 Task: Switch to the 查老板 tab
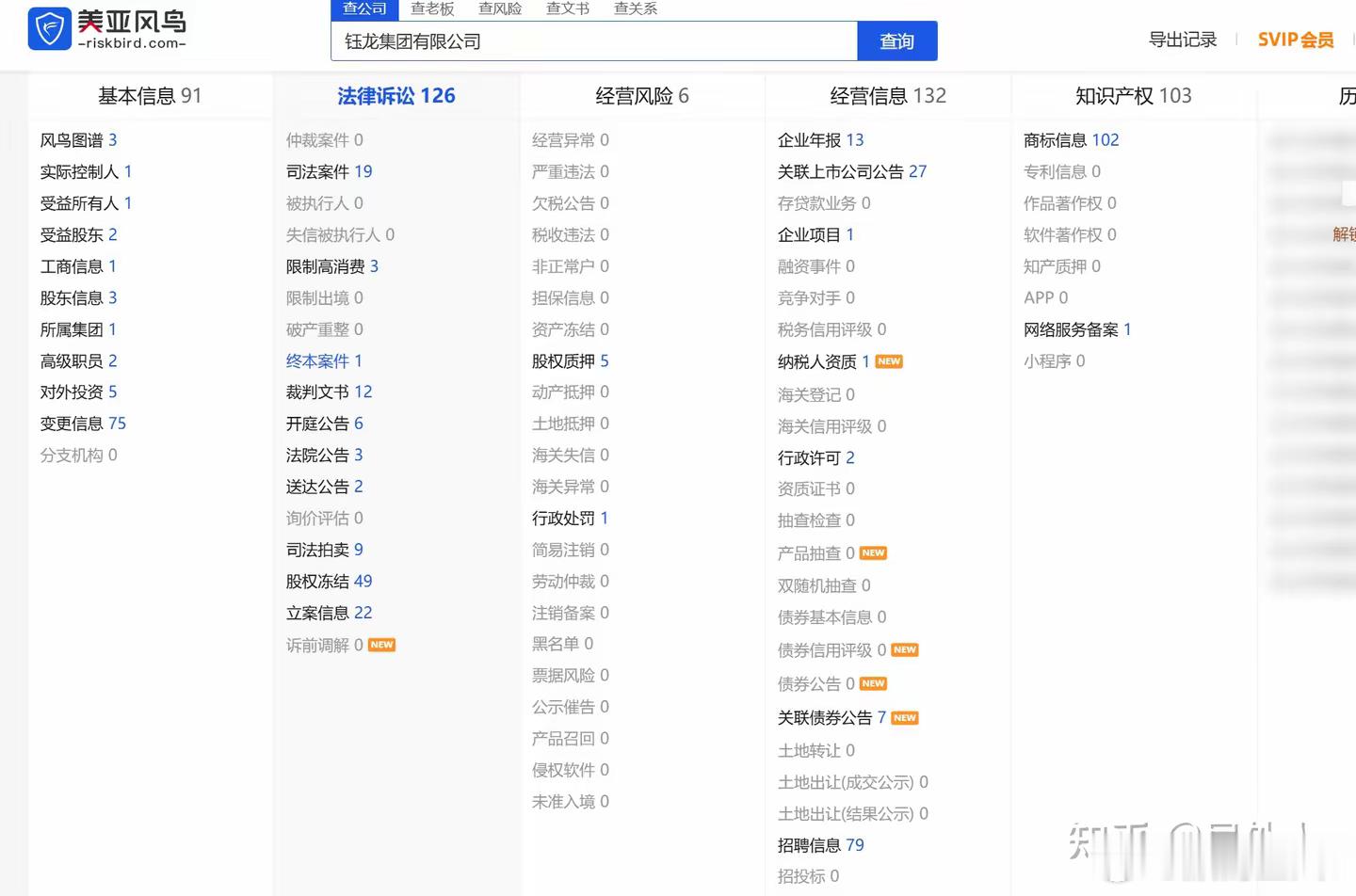(432, 8)
